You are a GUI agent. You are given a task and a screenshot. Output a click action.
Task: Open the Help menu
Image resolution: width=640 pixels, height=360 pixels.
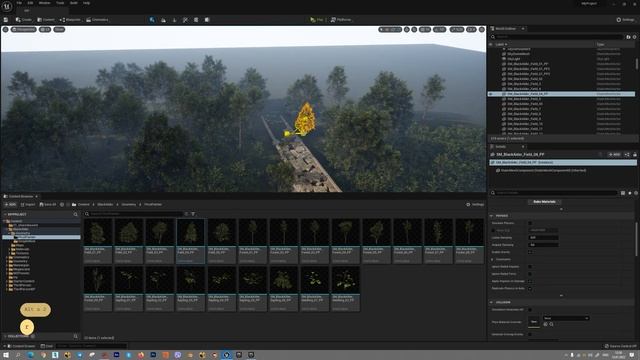click(x=87, y=3)
